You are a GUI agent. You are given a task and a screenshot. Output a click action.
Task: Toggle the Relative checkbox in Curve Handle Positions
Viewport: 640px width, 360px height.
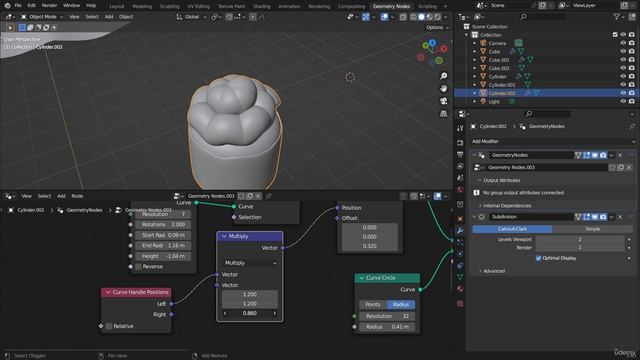[109, 326]
